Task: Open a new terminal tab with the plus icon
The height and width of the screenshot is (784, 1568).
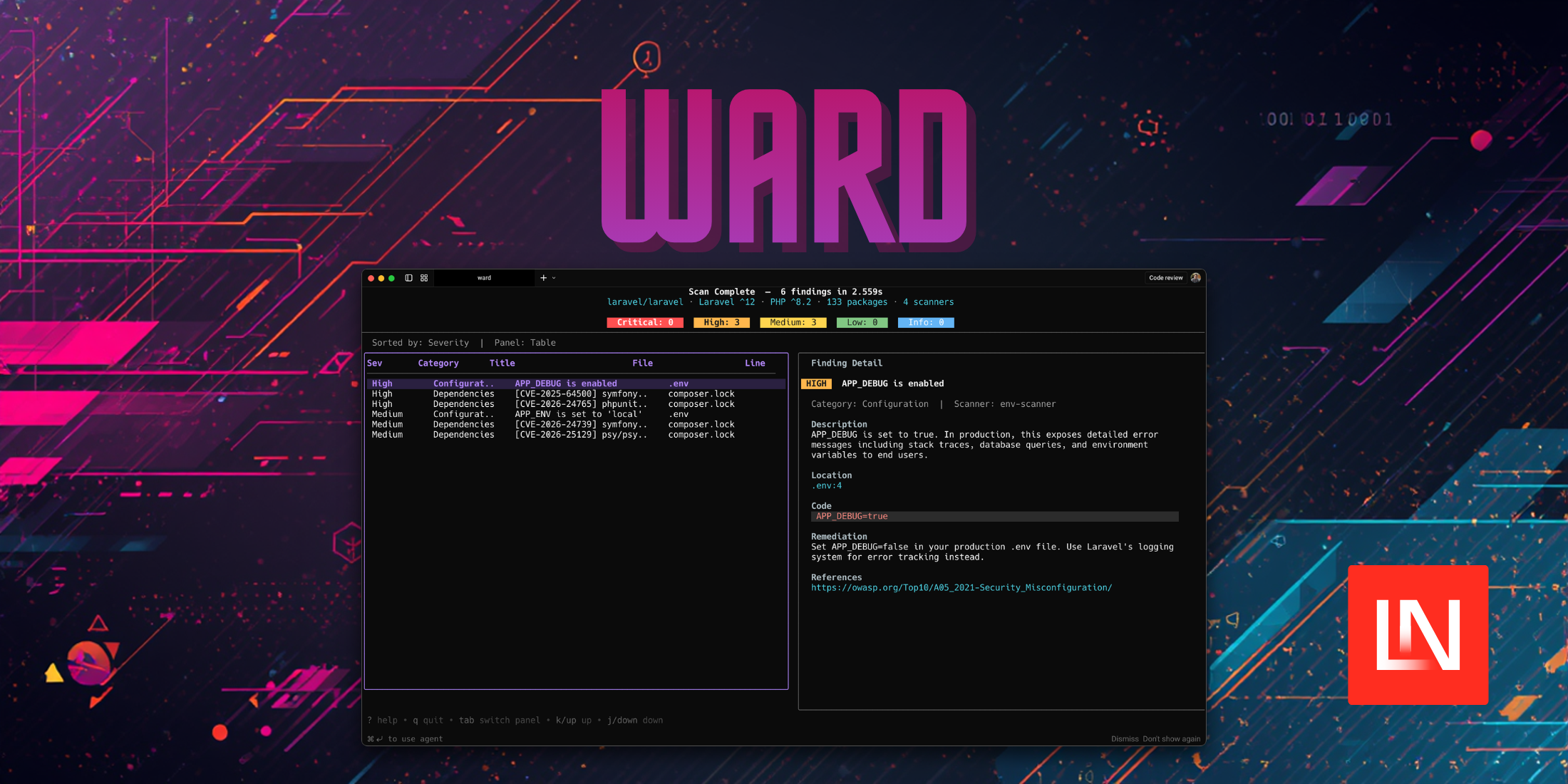Action: coord(543,278)
